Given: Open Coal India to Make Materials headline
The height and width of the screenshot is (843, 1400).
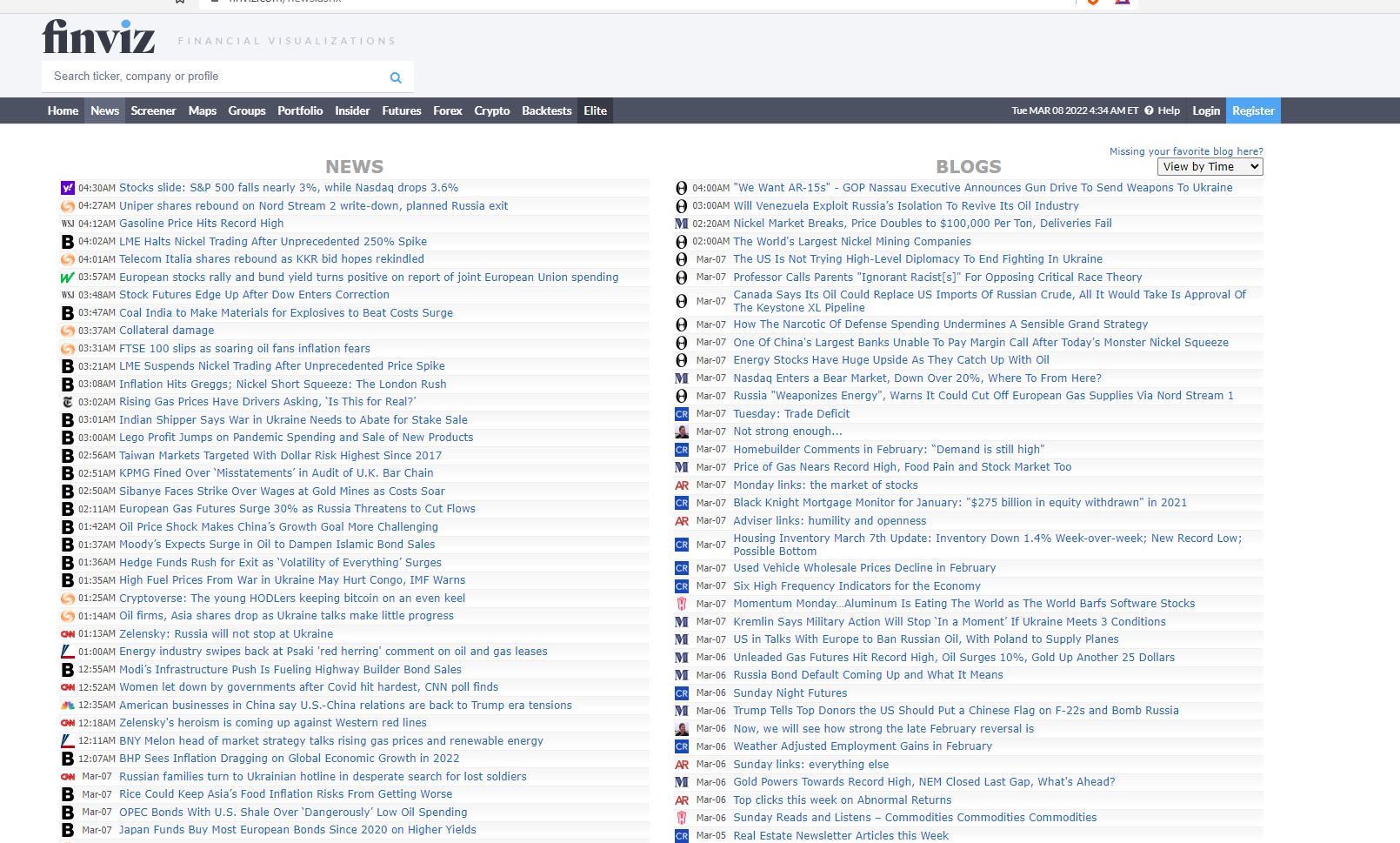Looking at the screenshot, I should pyautogui.click(x=286, y=313).
